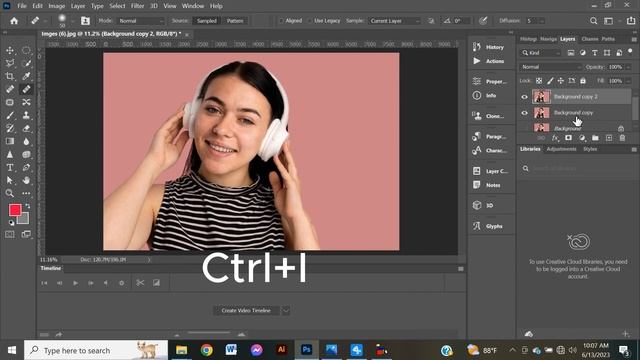Open the Diffusion value dropdown

(542, 21)
